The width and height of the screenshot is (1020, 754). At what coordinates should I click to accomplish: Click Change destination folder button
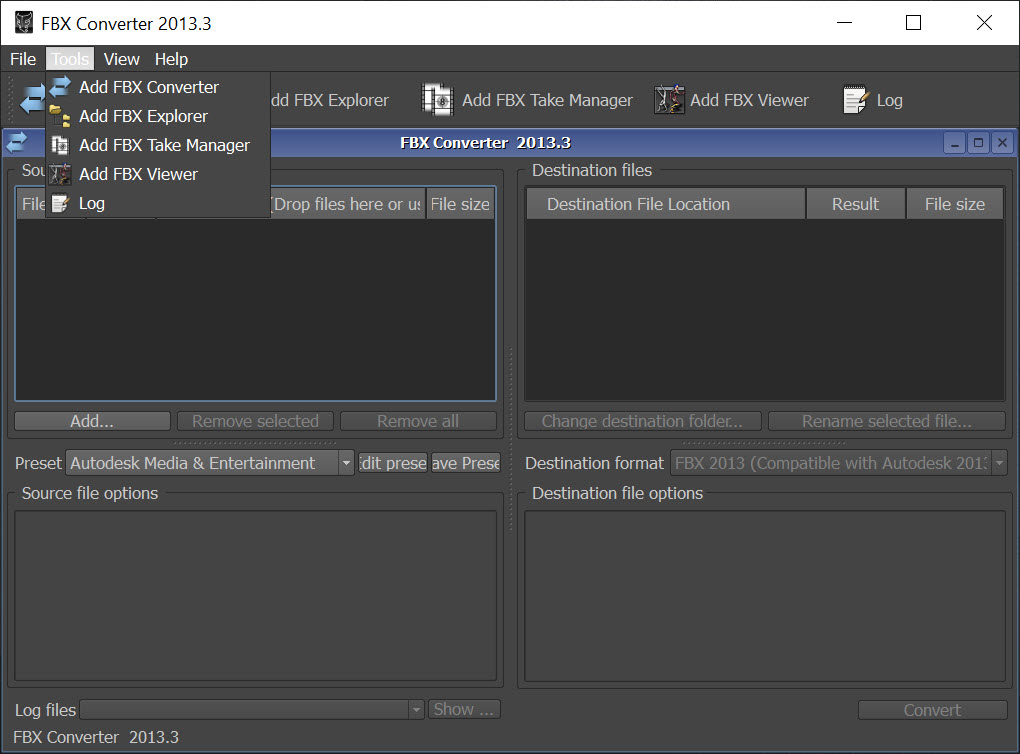pyautogui.click(x=643, y=421)
